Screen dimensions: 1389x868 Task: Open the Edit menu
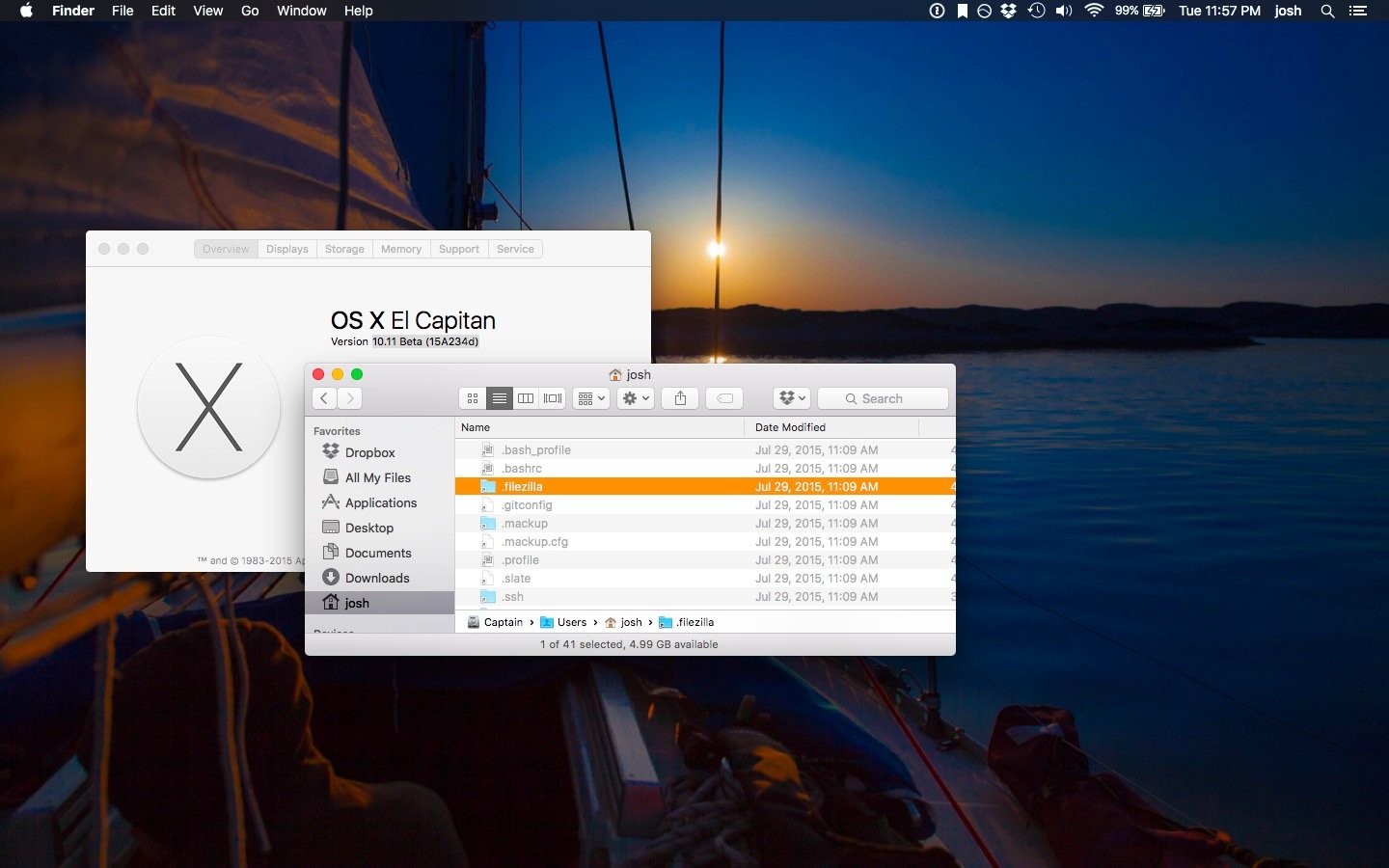[163, 11]
